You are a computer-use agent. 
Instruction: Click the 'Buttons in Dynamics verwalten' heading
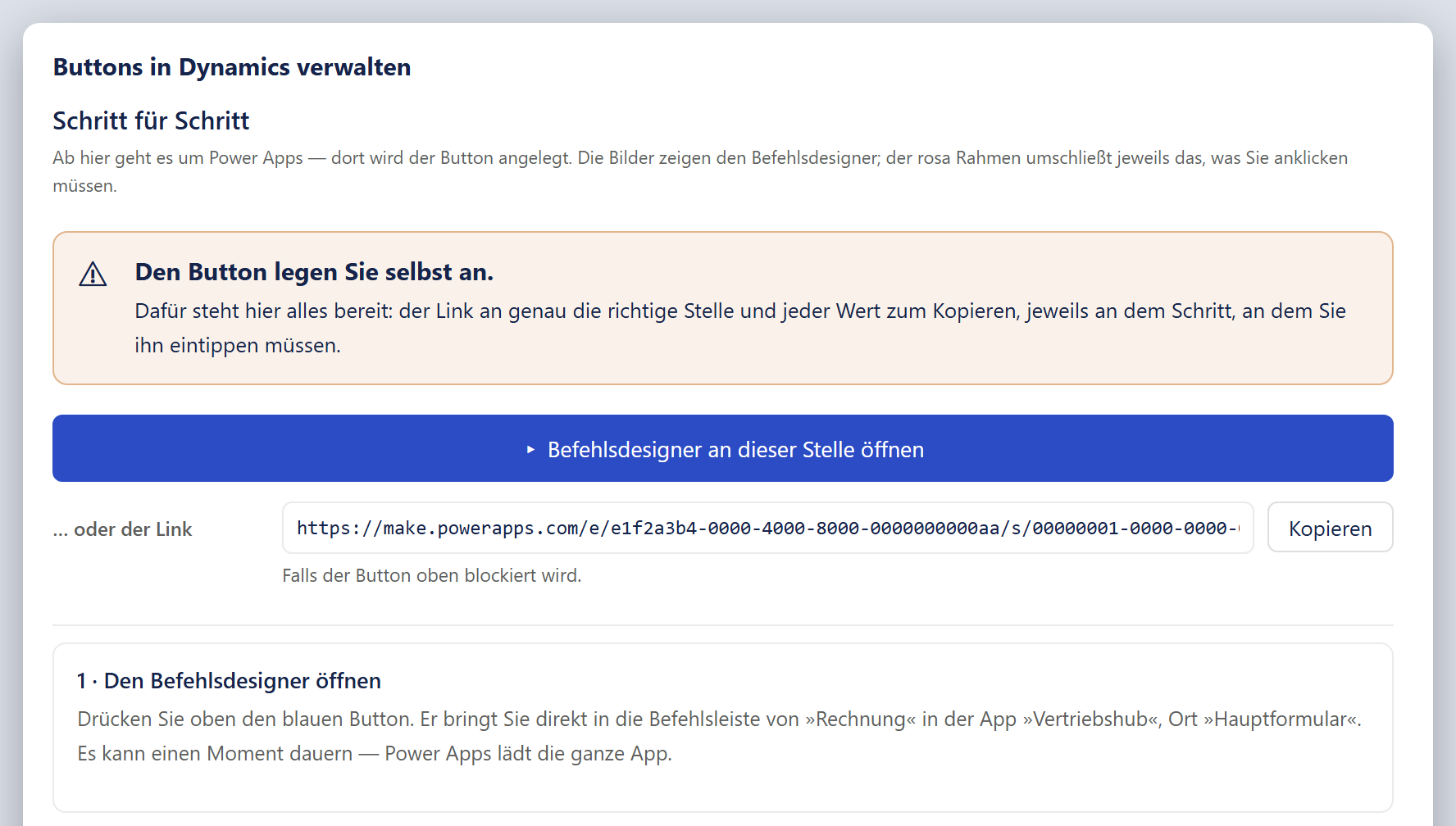(232, 67)
